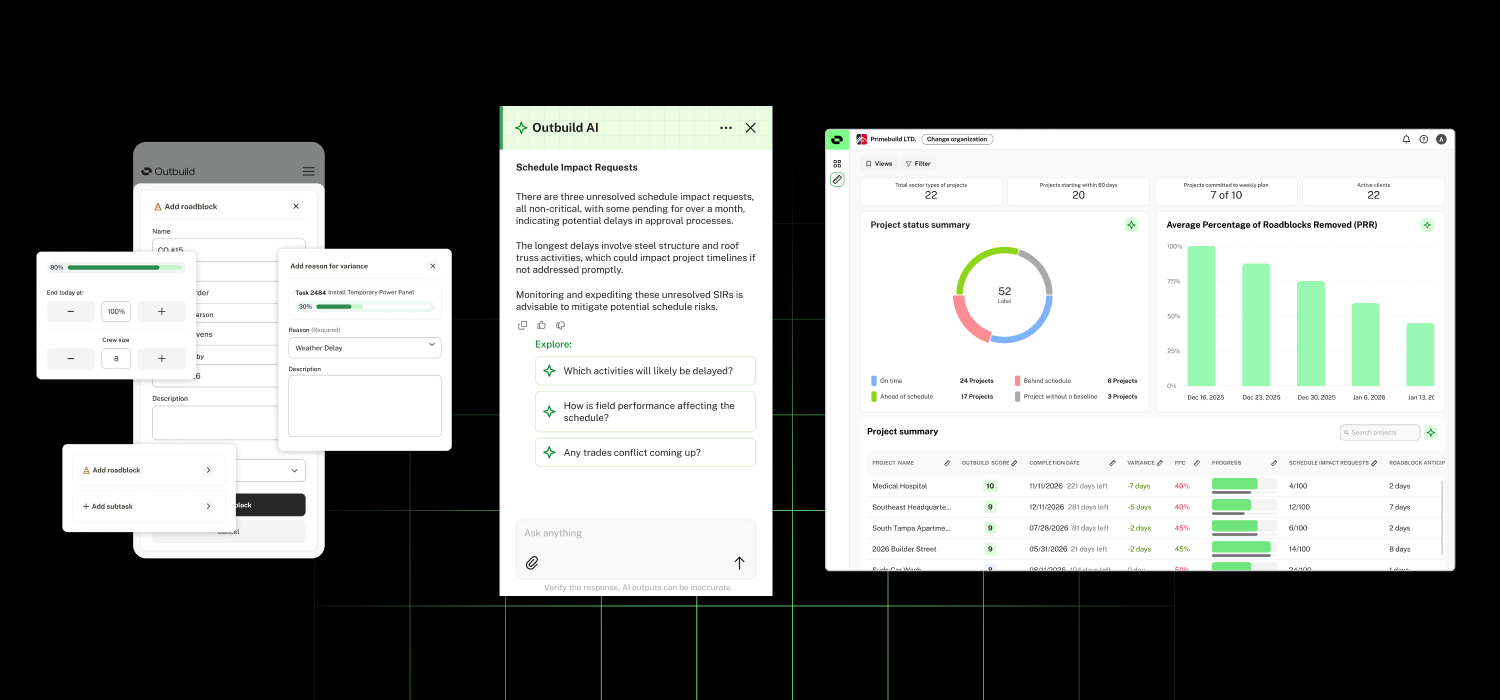Viewport: 1500px width, 700px height.
Task: Click the Ask anything chat input
Action: pyautogui.click(x=636, y=534)
